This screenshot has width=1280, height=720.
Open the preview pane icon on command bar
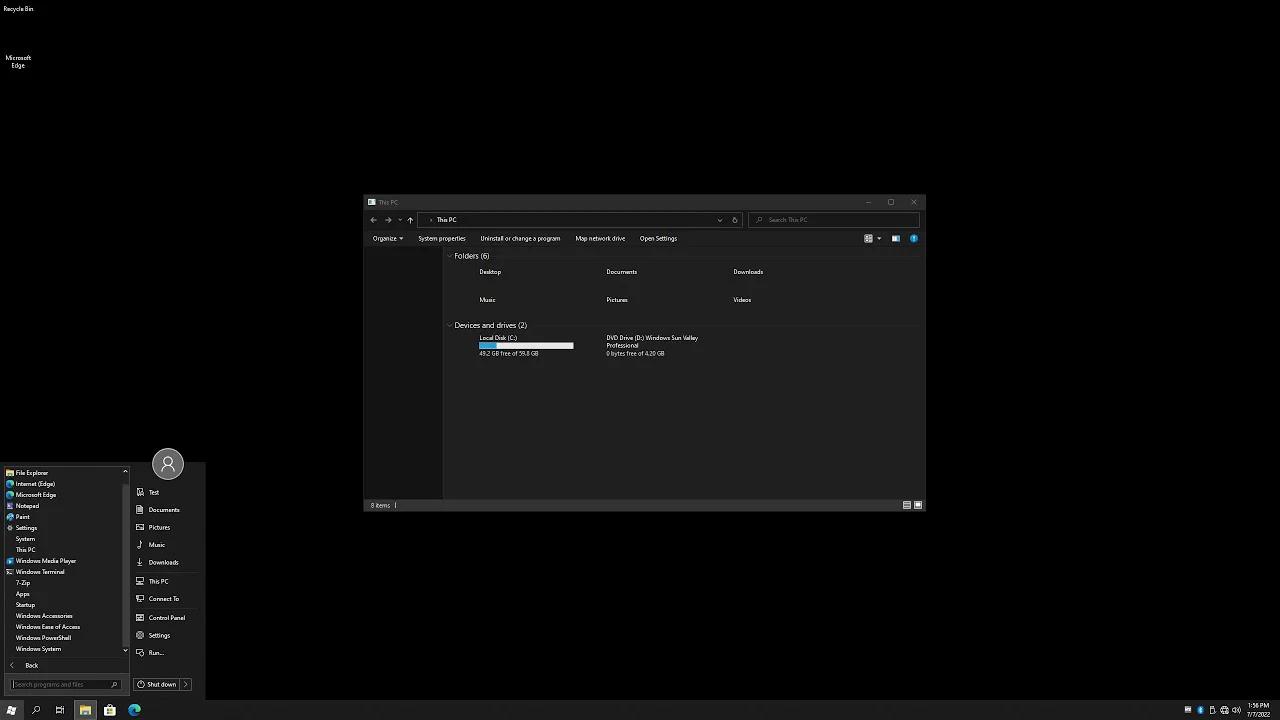[x=896, y=238]
